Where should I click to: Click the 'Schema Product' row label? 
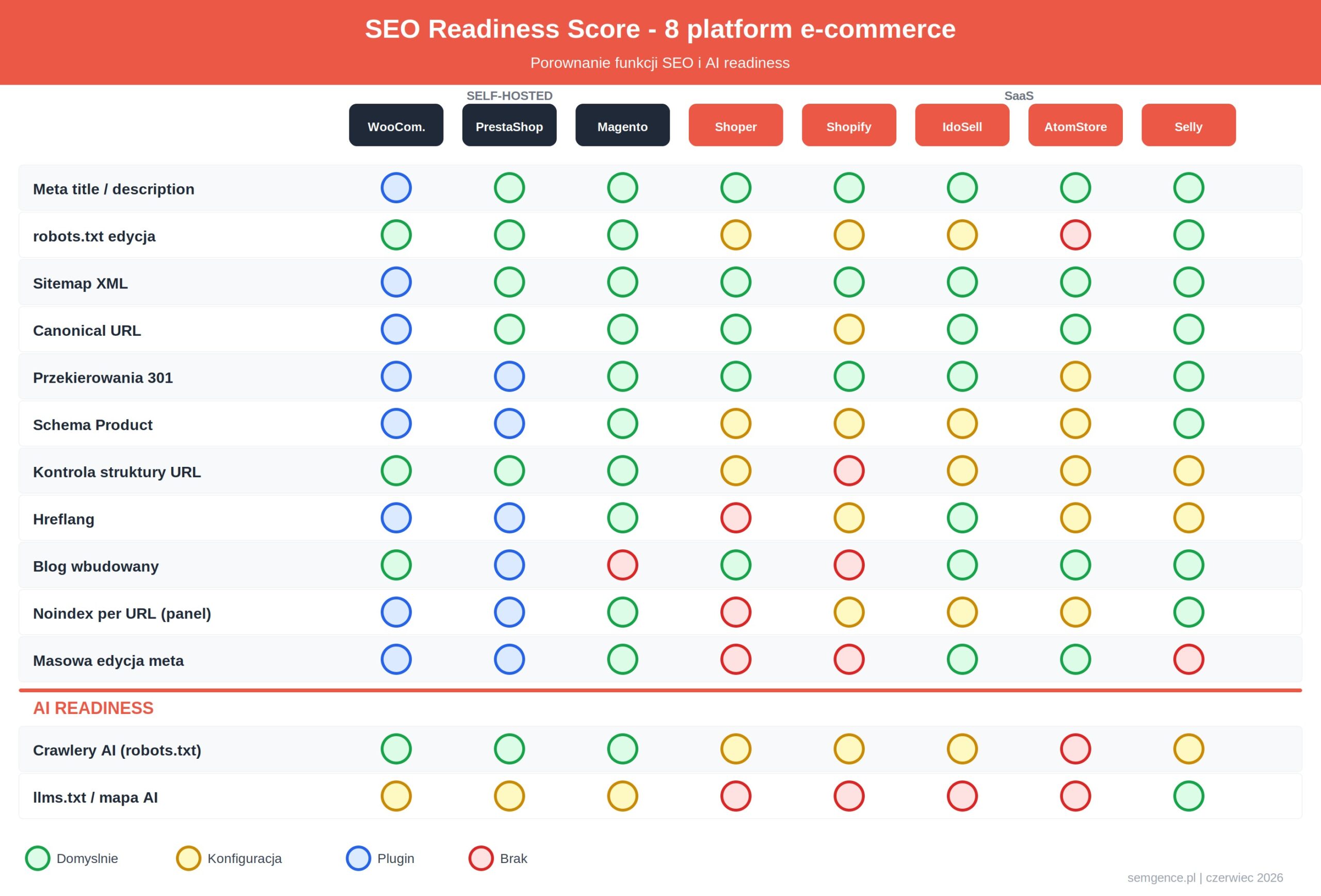point(93,425)
